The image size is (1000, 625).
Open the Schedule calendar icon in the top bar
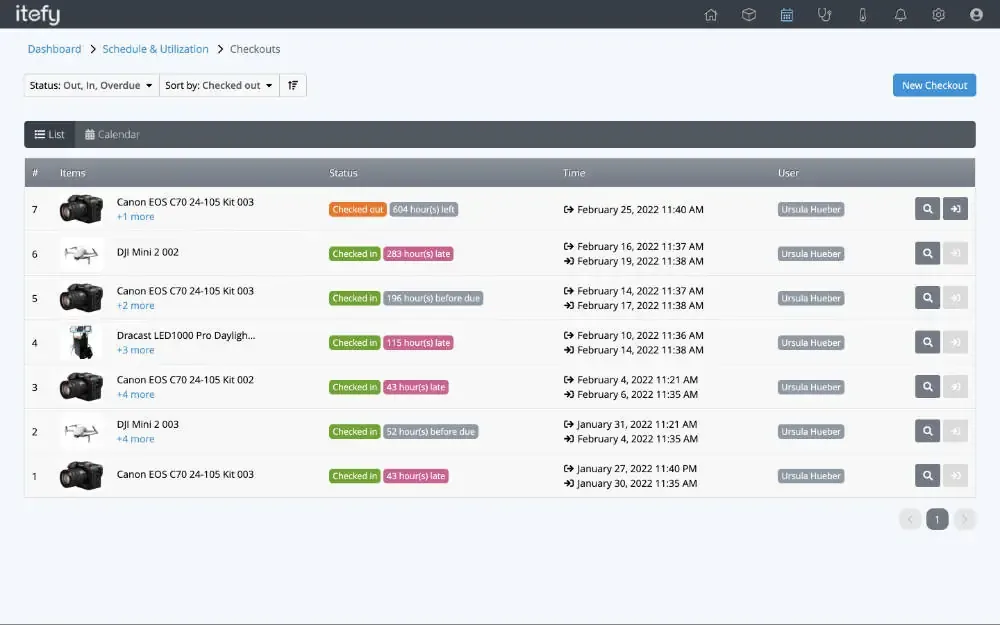[x=787, y=14]
